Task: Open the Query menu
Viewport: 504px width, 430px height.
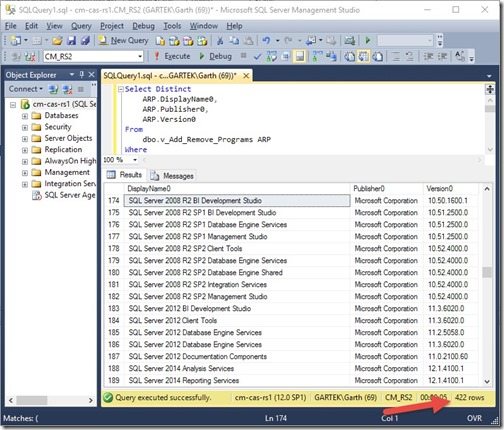Action: [81, 26]
